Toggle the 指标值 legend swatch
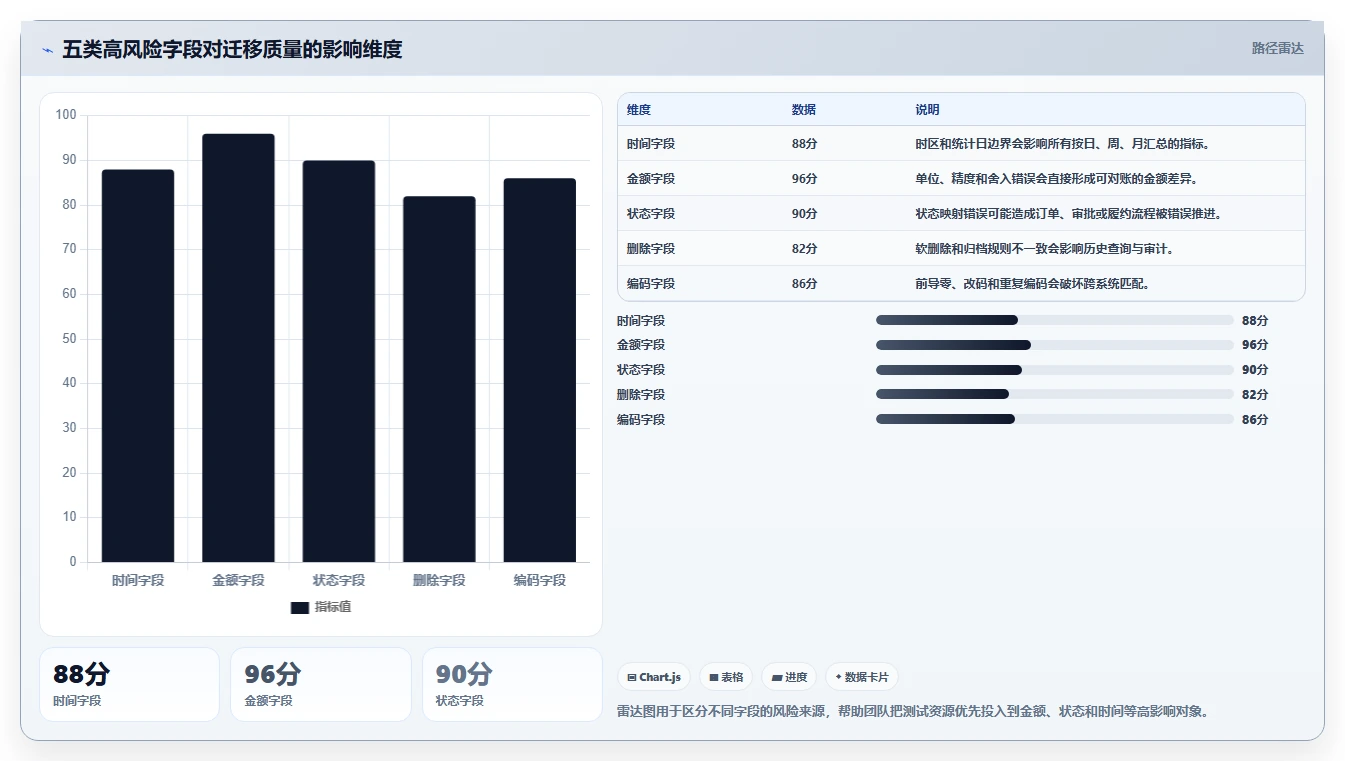Viewport: 1345px width, 761px height. 299,607
